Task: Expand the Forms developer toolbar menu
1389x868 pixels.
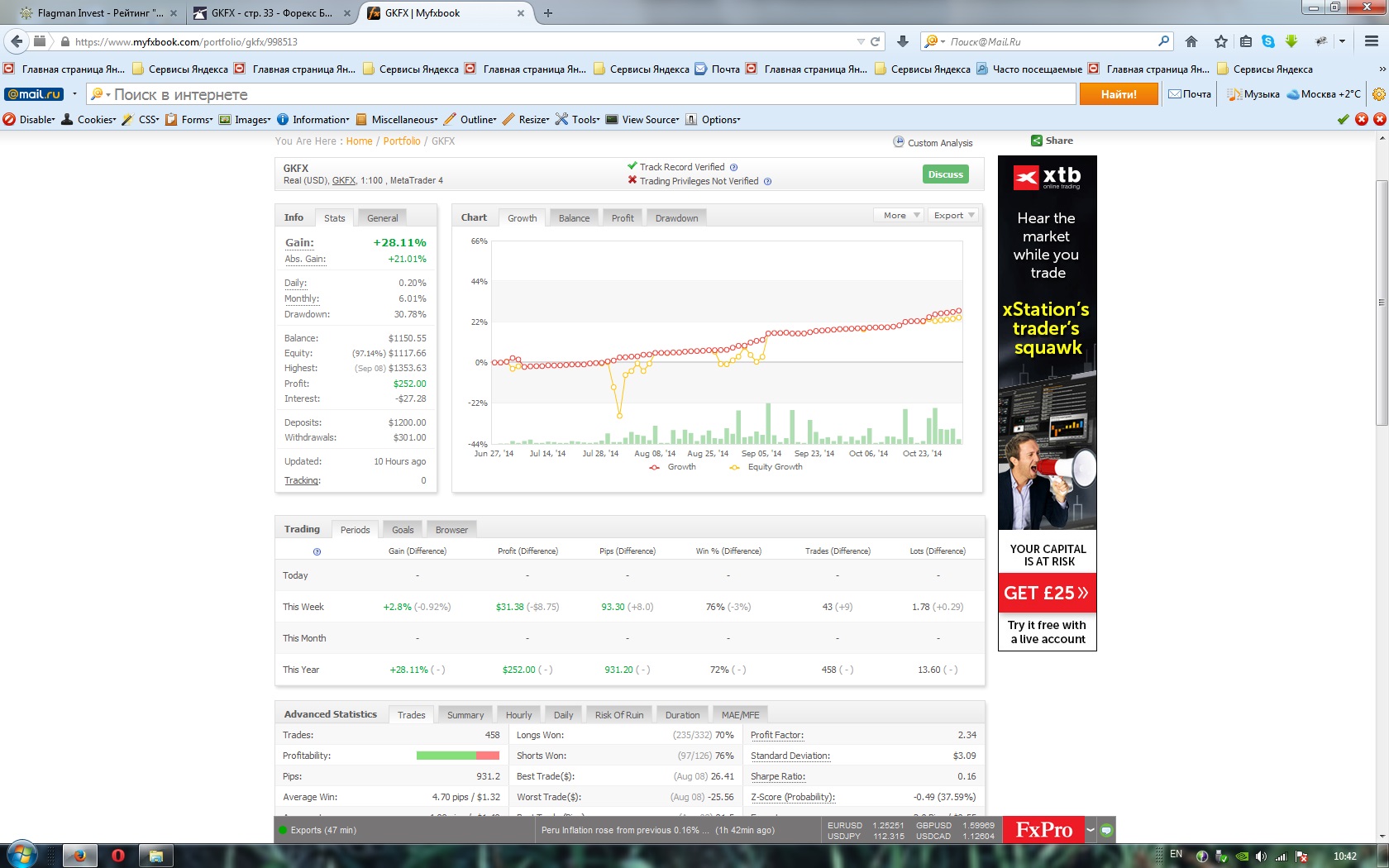Action: 189,120
